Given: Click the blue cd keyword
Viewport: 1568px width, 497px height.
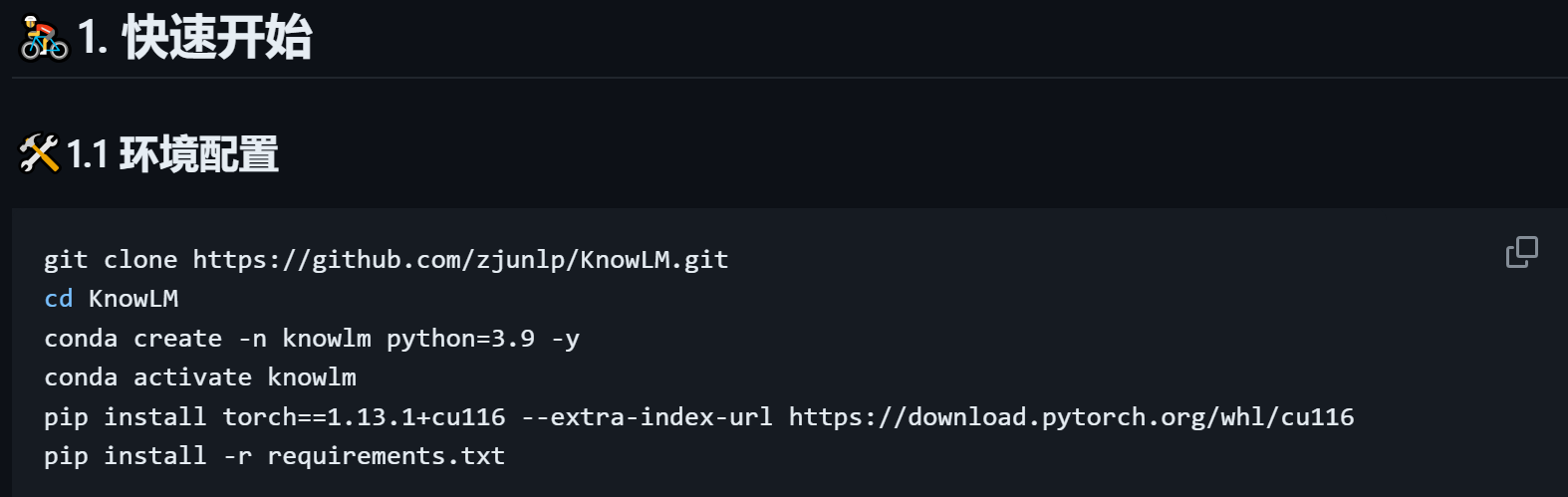Looking at the screenshot, I should (58, 299).
